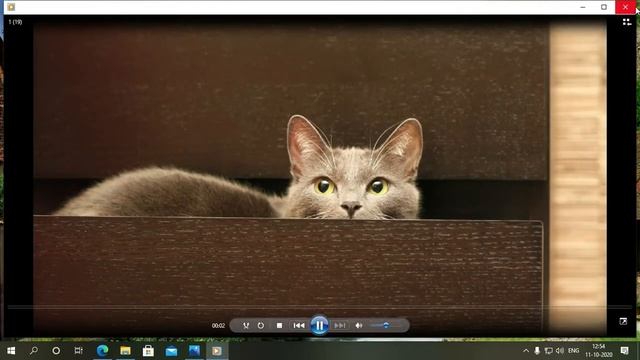Open the fullscreen view icon

[623, 322]
